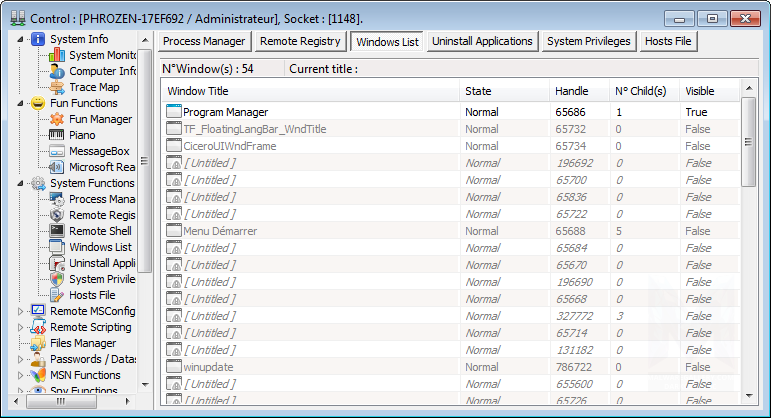Open the Piano fun function
This screenshot has height=418, width=771.
[82, 135]
